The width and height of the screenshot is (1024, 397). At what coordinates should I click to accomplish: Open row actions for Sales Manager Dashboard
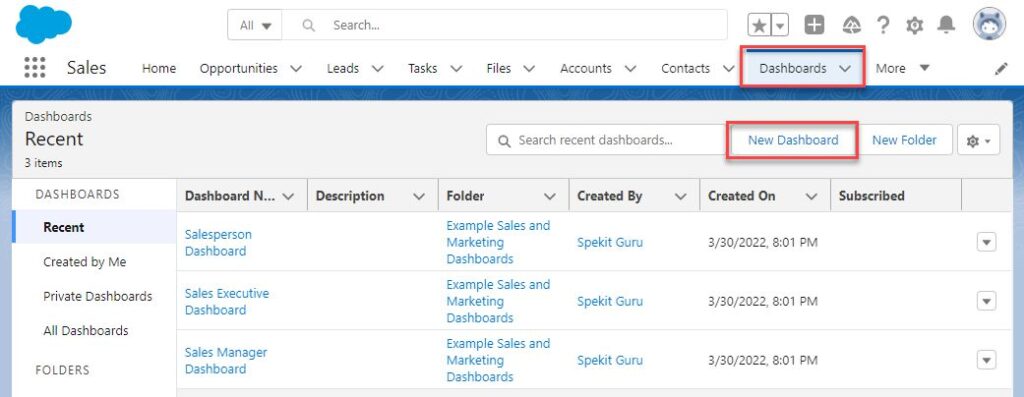coord(986,360)
